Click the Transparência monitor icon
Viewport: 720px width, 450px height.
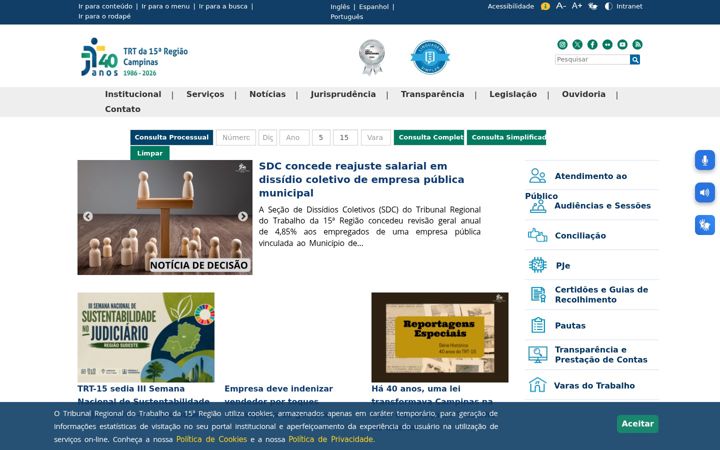point(537,354)
